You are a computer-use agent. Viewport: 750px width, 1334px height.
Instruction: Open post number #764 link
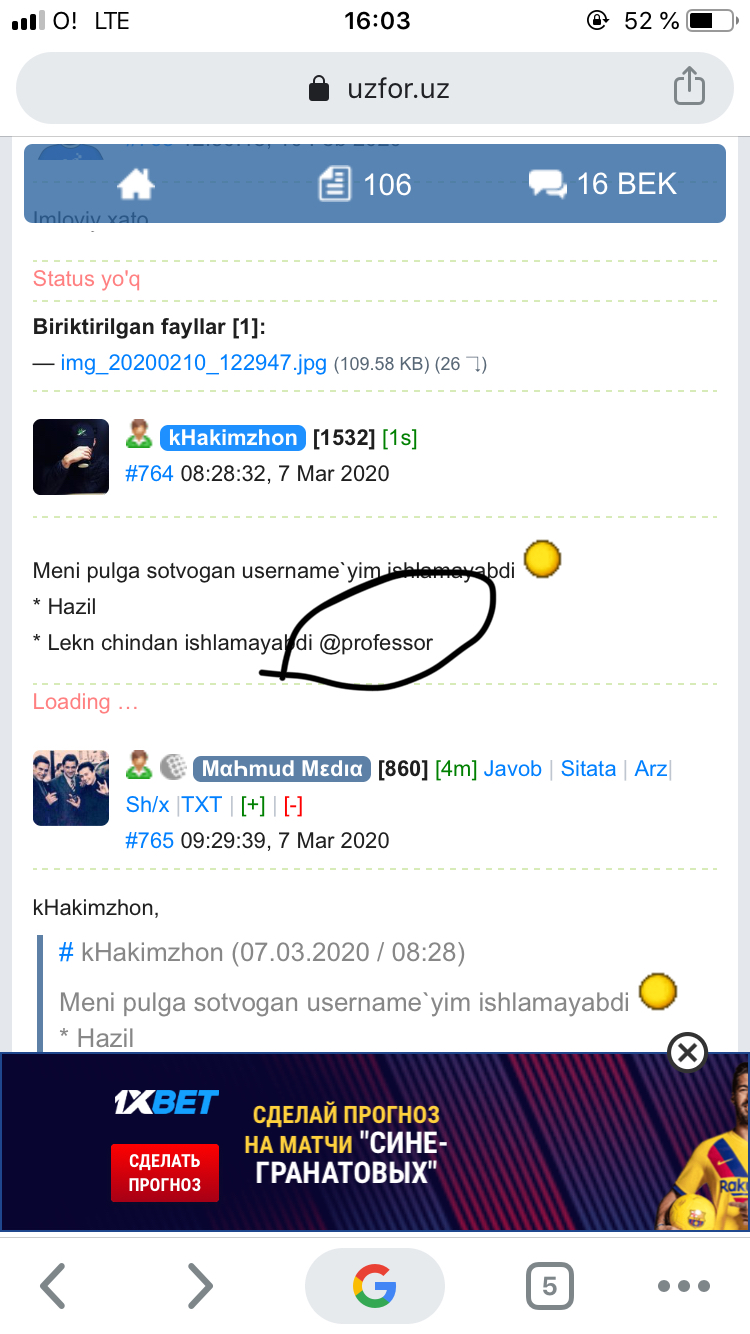click(x=149, y=473)
